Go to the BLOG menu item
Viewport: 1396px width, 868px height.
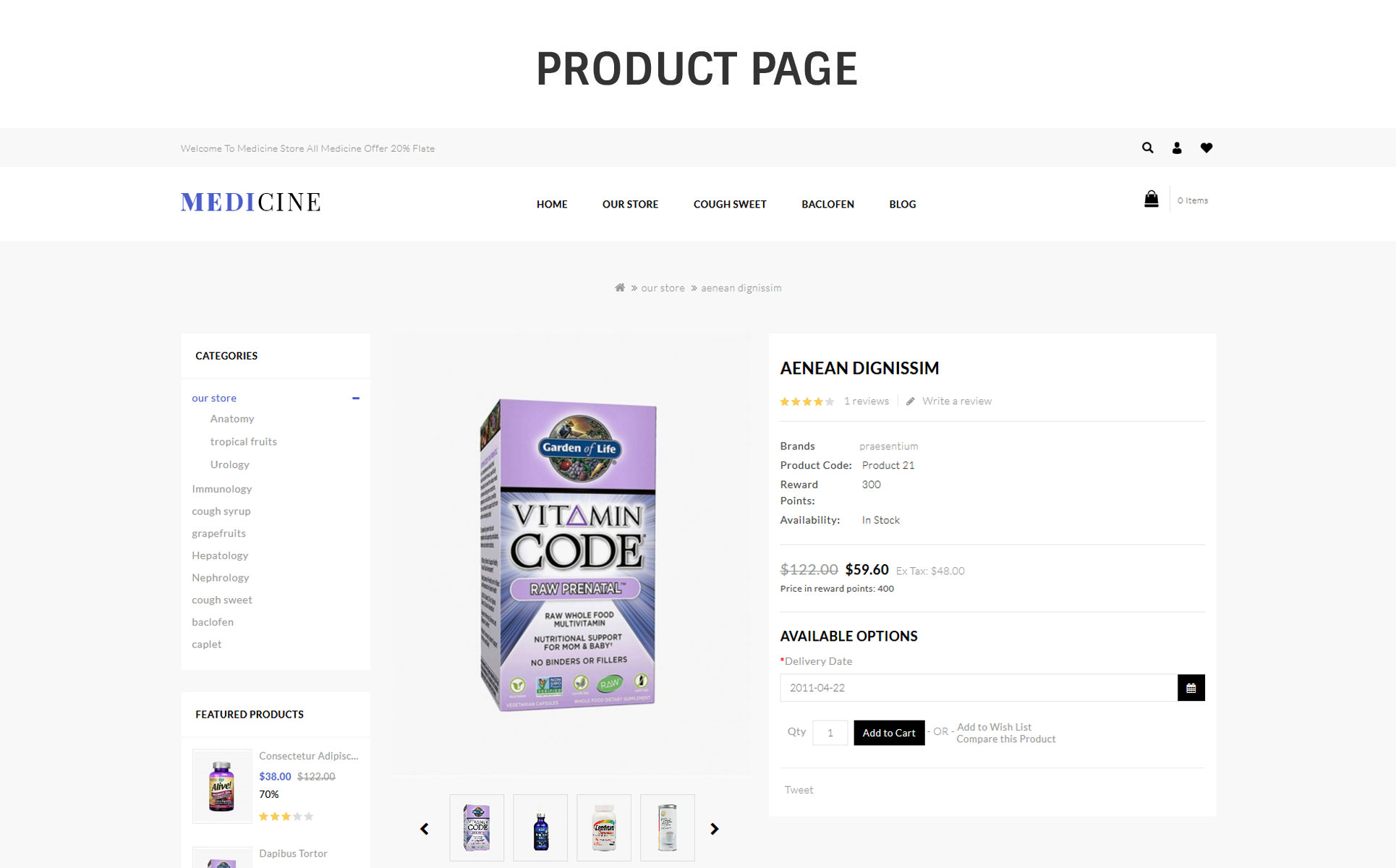coord(902,204)
